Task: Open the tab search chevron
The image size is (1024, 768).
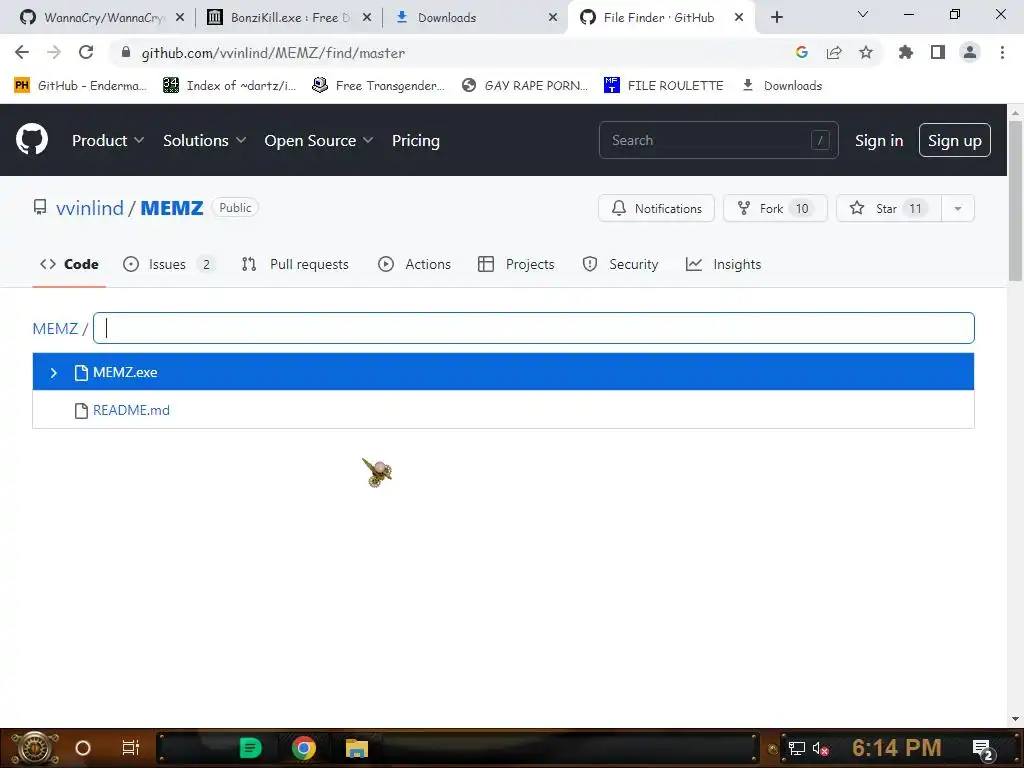Action: point(863,14)
